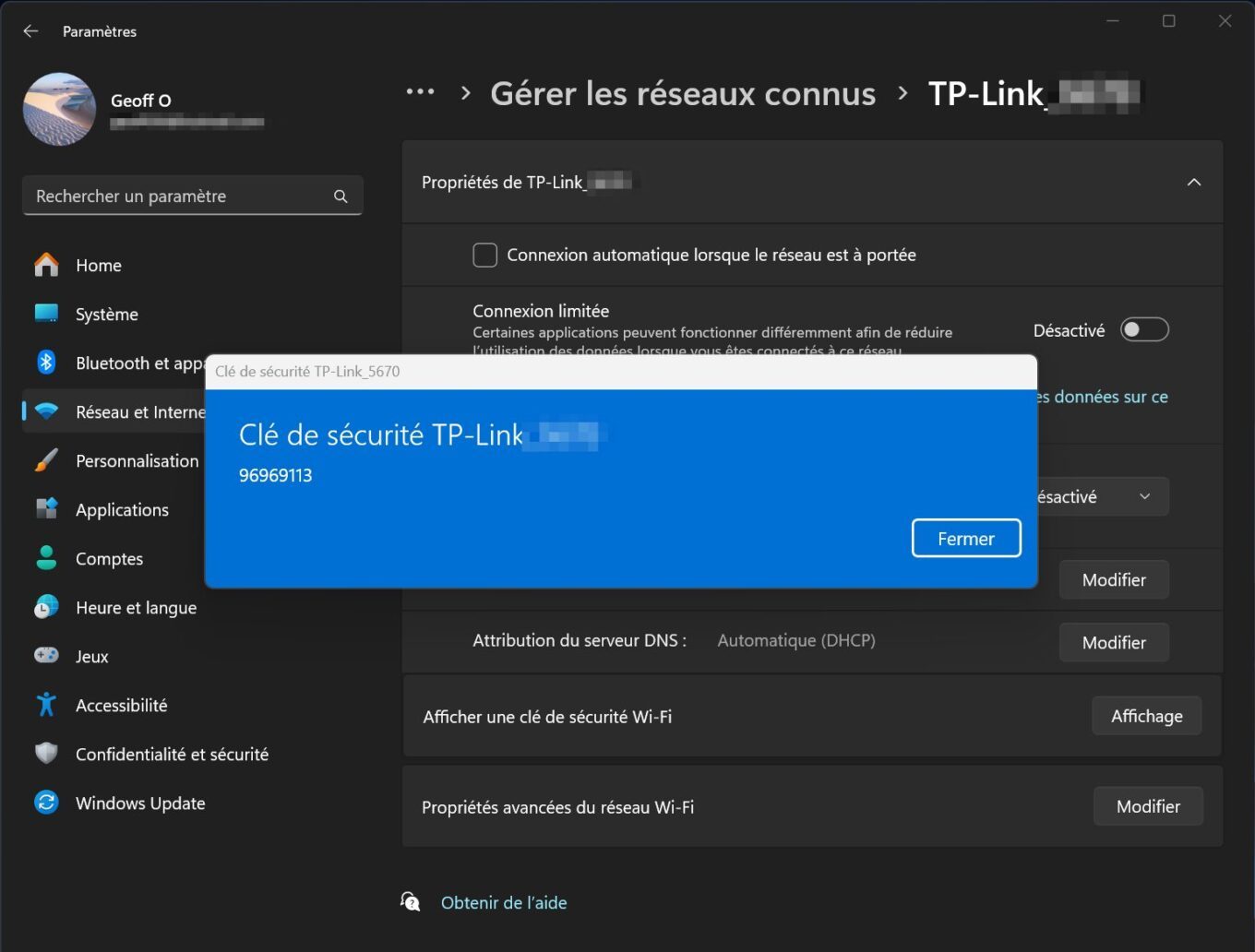Screen dimensions: 1255x952
Task: Select Réseau et Internet in sidebar
Action: [114, 412]
